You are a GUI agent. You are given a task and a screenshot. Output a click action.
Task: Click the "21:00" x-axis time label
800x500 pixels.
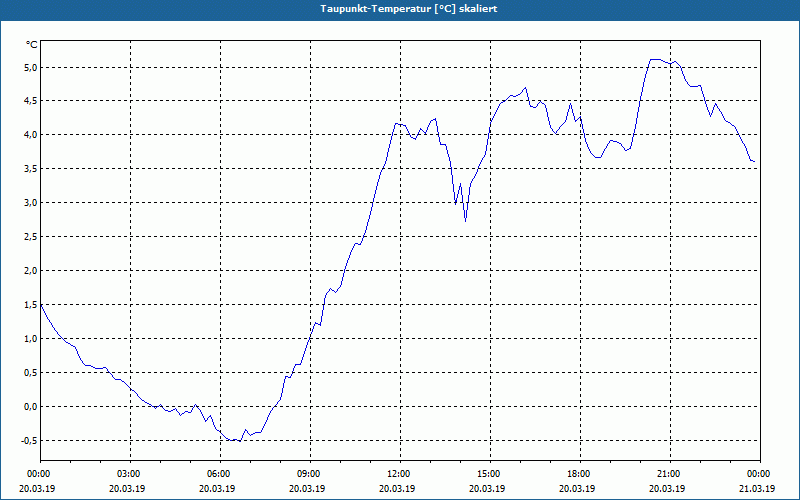pos(667,474)
